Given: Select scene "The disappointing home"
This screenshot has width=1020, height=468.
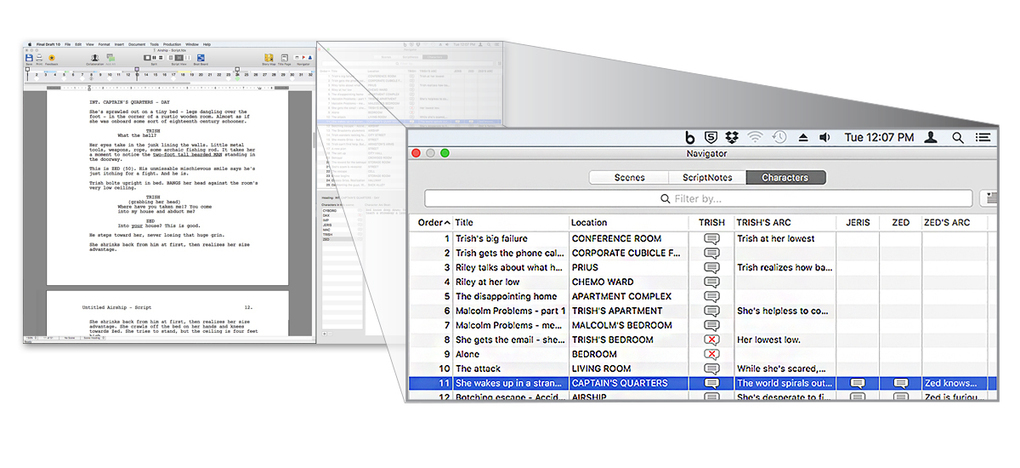Looking at the screenshot, I should (x=506, y=296).
